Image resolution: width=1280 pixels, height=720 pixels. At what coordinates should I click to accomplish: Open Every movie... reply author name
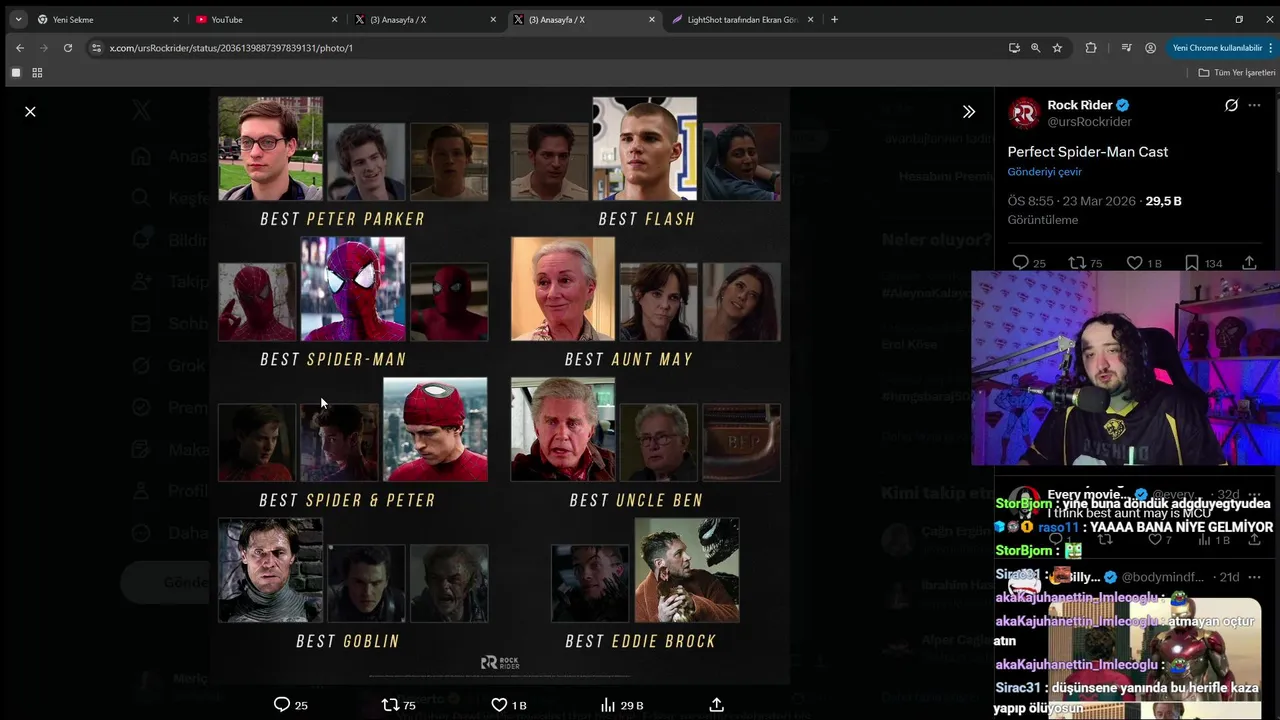[1089, 495]
